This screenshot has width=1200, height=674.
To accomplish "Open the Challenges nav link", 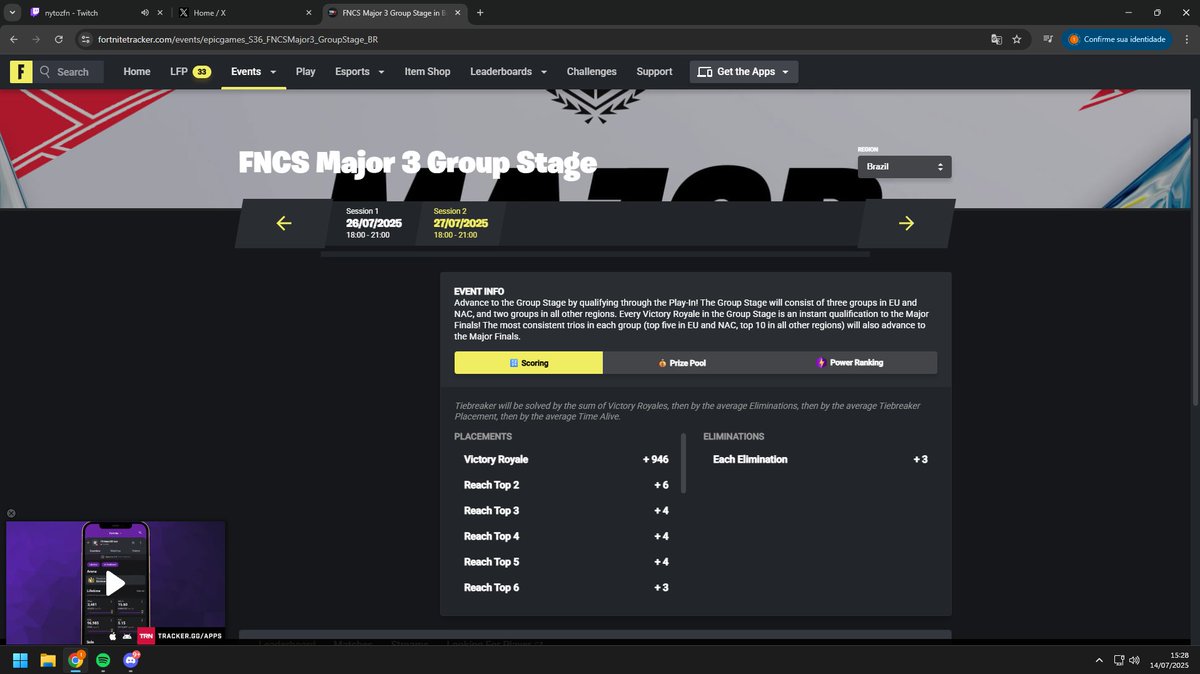I will coord(591,72).
